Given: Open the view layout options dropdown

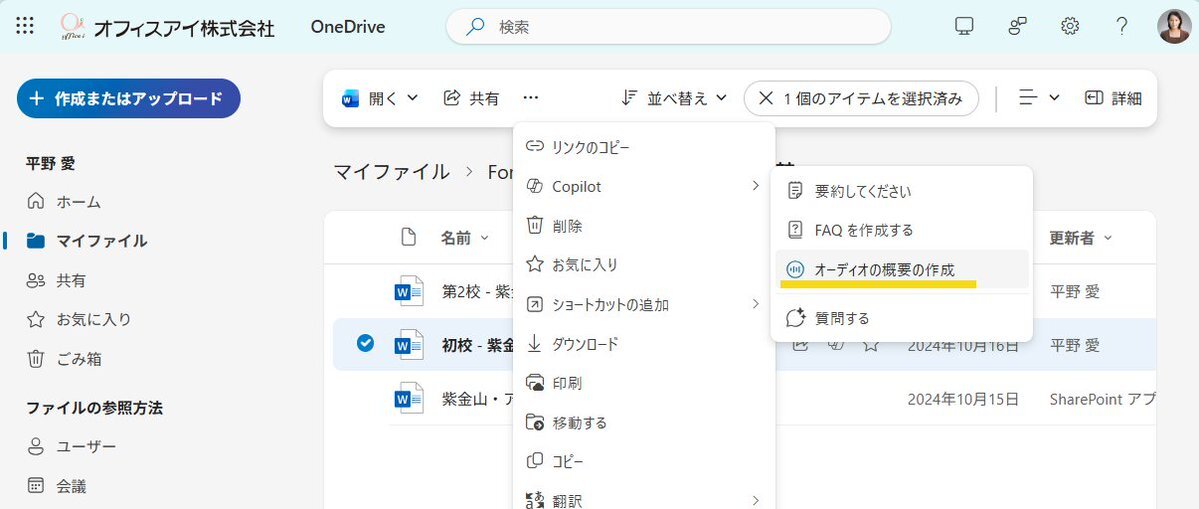Looking at the screenshot, I should point(1039,98).
